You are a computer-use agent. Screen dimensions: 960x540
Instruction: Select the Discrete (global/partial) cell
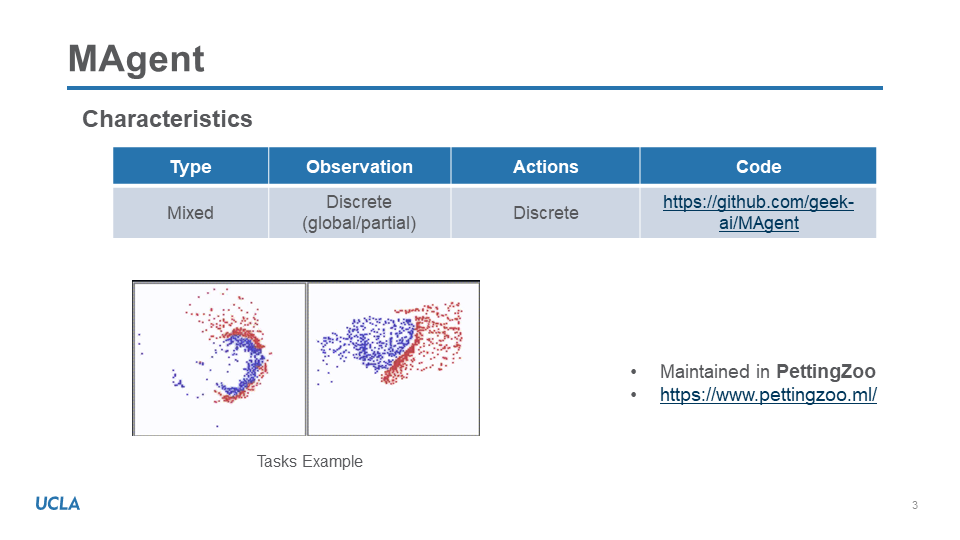359,213
